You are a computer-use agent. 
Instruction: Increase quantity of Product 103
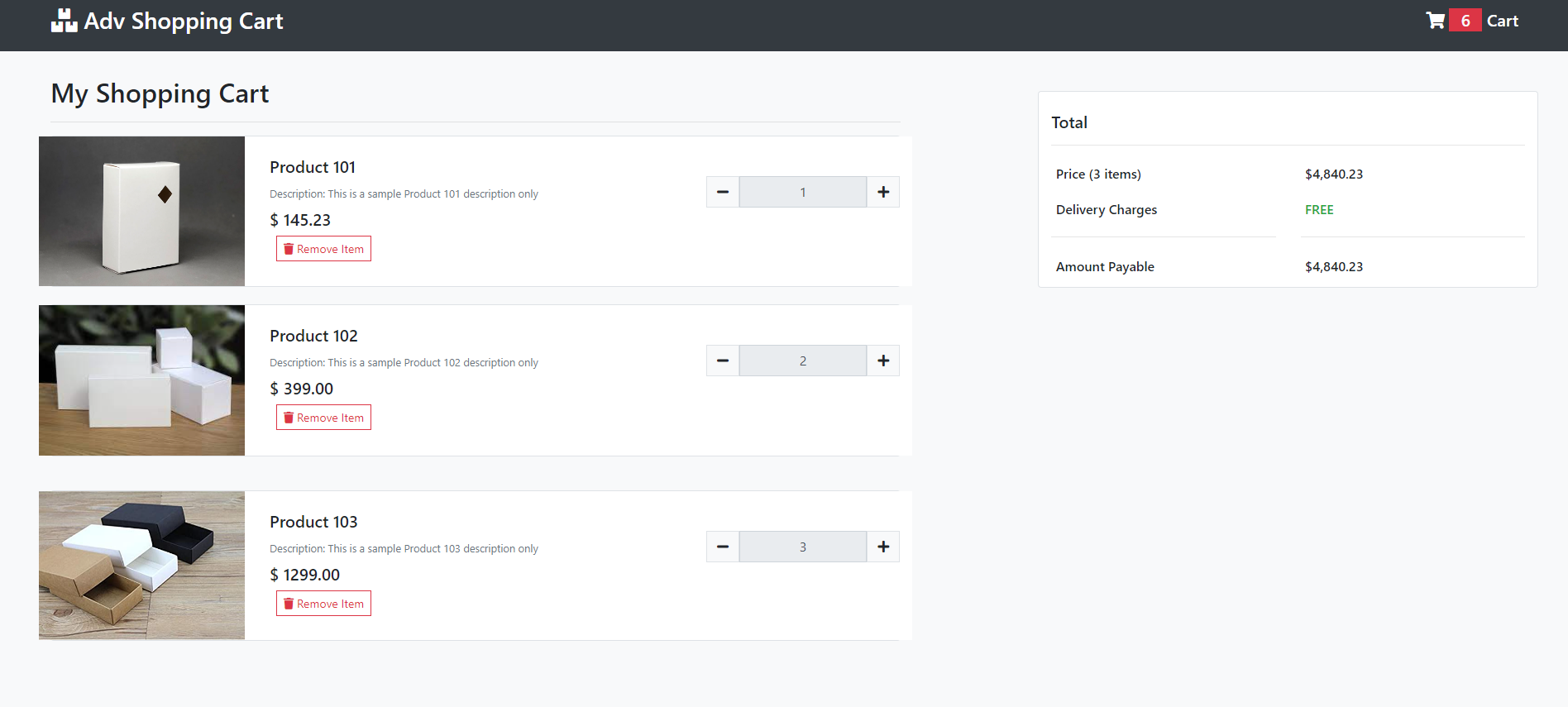pyautogui.click(x=883, y=547)
